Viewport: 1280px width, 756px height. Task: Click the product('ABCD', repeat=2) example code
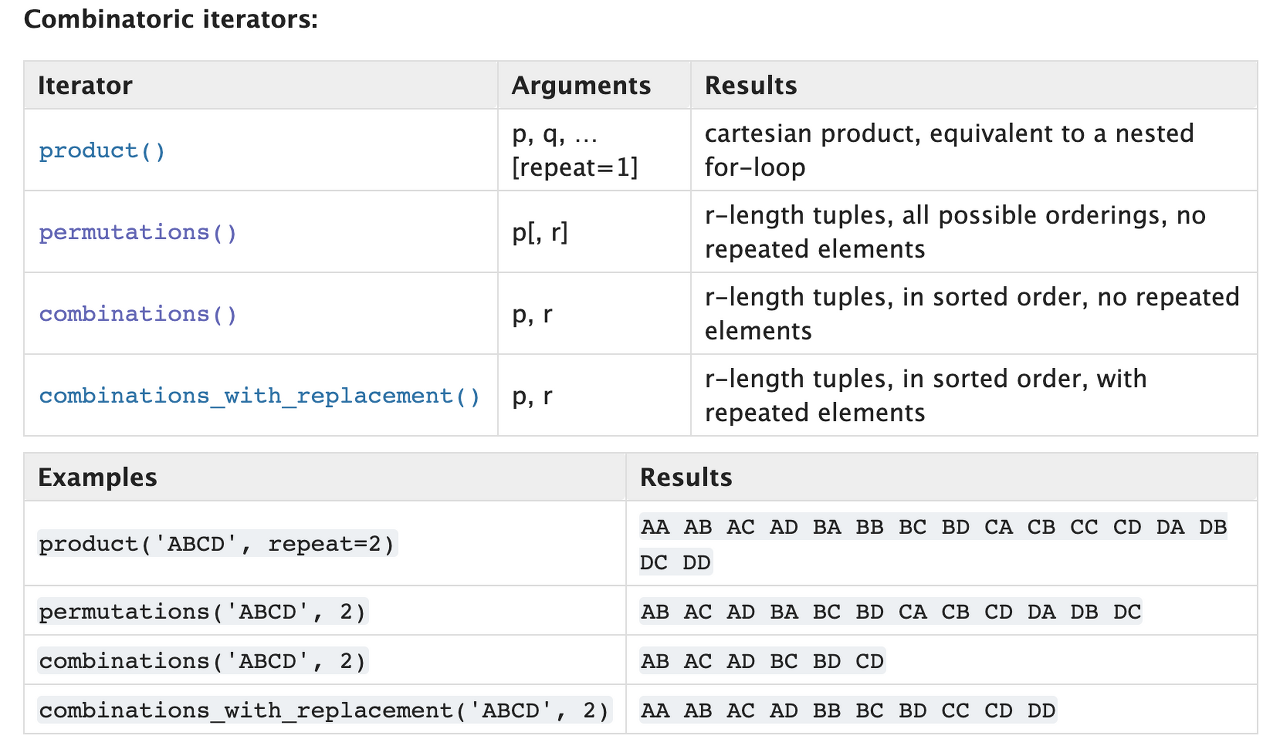click(218, 544)
